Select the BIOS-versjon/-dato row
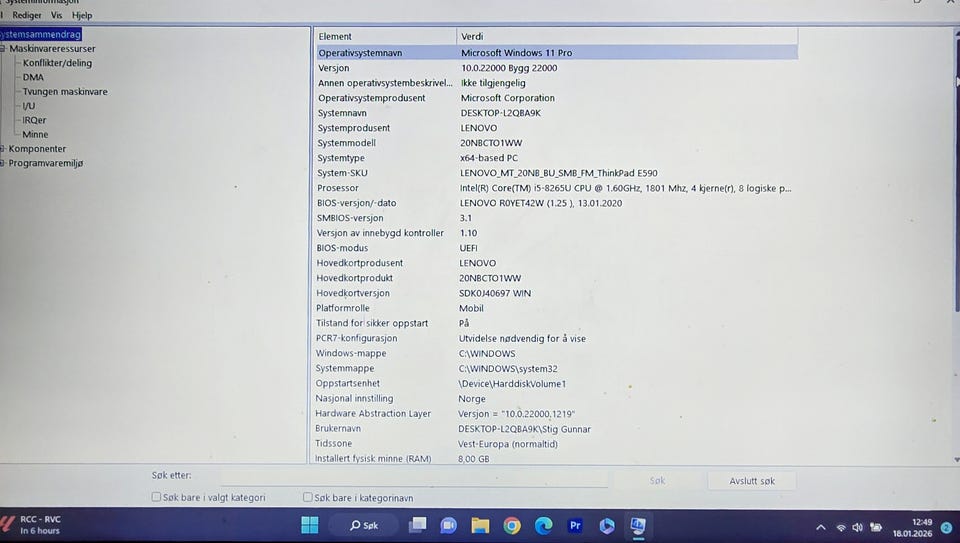The height and width of the screenshot is (543, 960). 556,203
